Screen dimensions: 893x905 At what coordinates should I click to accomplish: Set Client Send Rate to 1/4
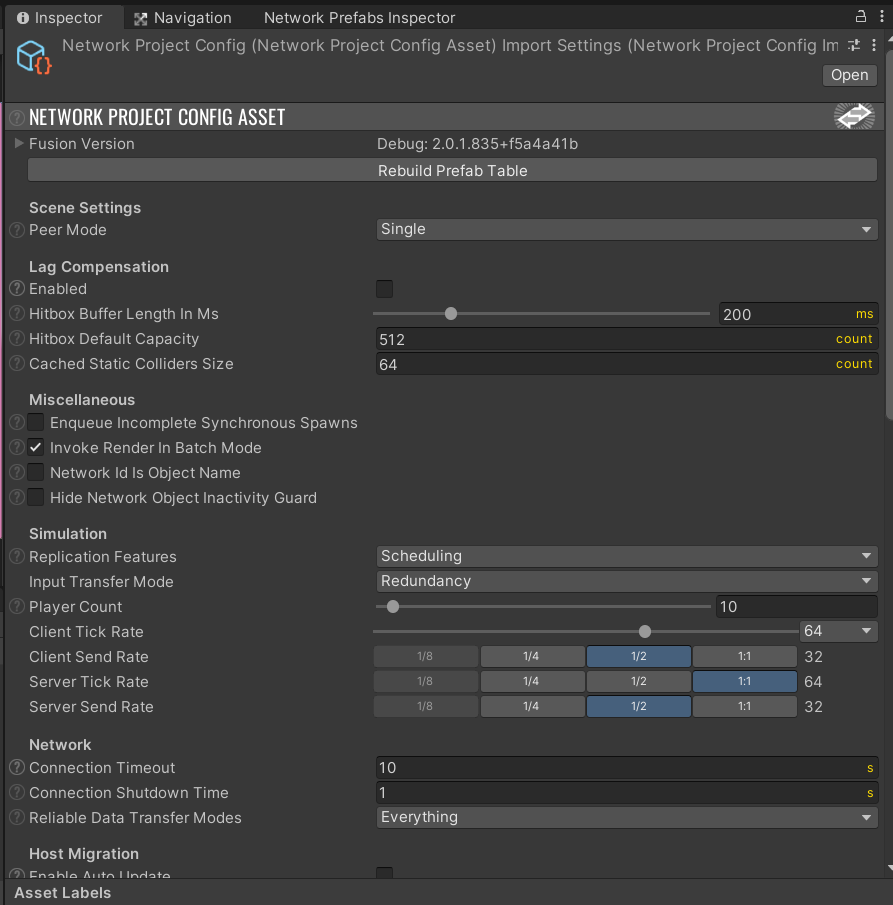click(x=532, y=656)
